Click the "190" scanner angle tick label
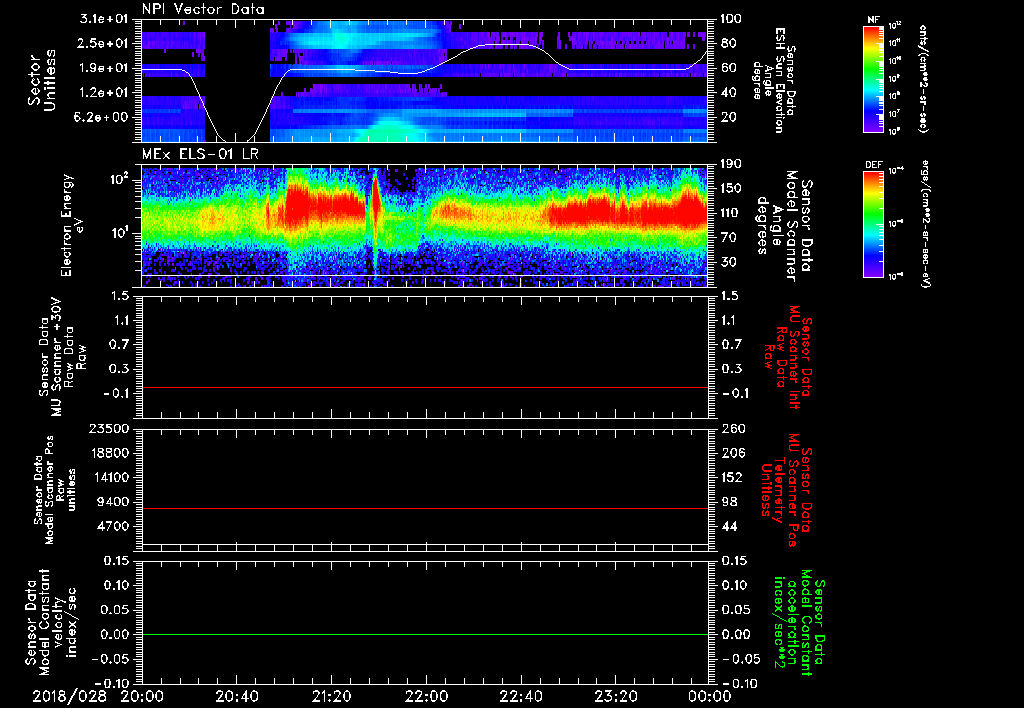This screenshot has height=708, width=1024. pos(731,164)
